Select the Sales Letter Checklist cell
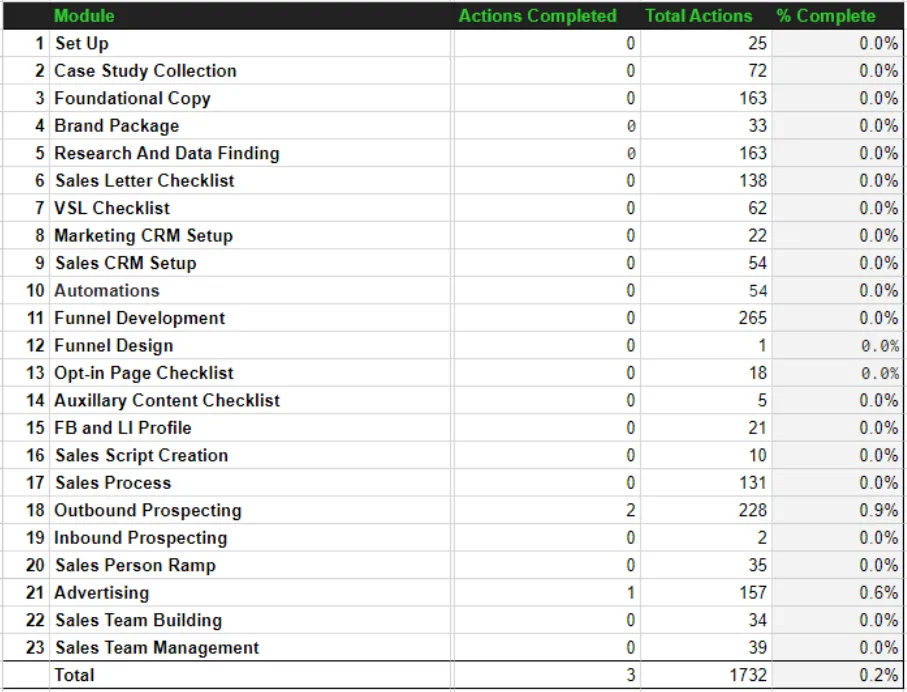The height and width of the screenshot is (692, 907). click(x=250, y=181)
